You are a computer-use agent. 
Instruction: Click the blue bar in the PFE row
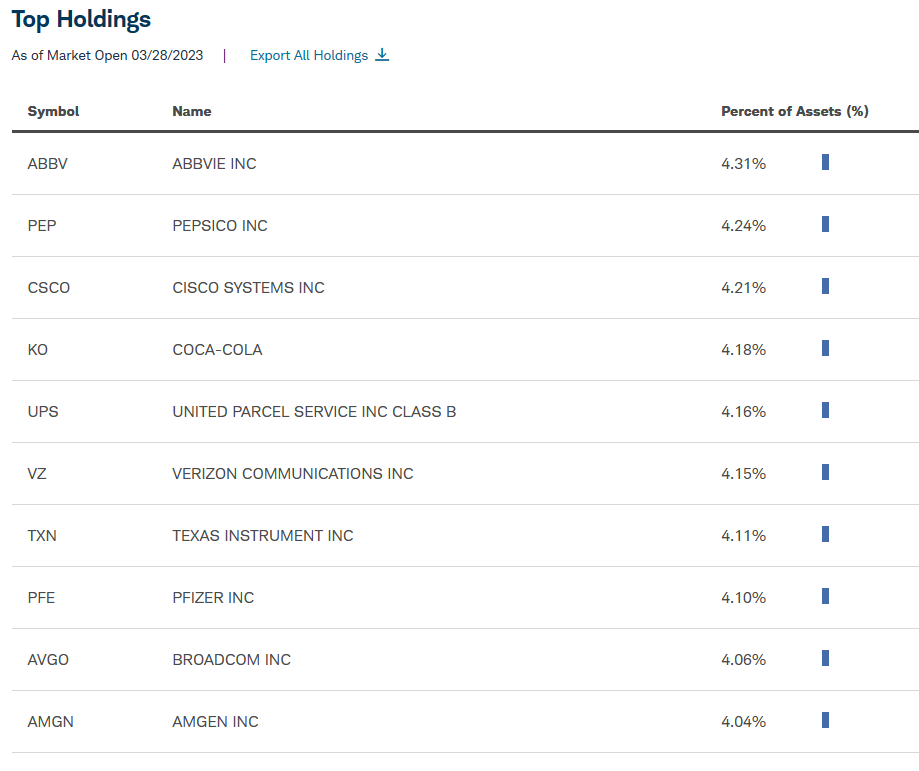[x=825, y=596]
